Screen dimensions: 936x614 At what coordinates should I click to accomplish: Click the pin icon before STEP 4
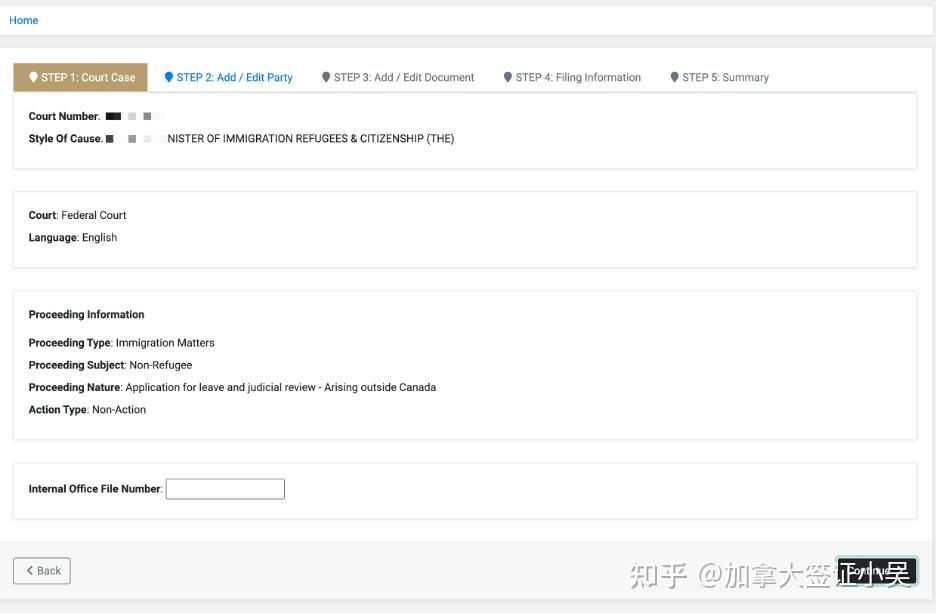[x=508, y=77]
